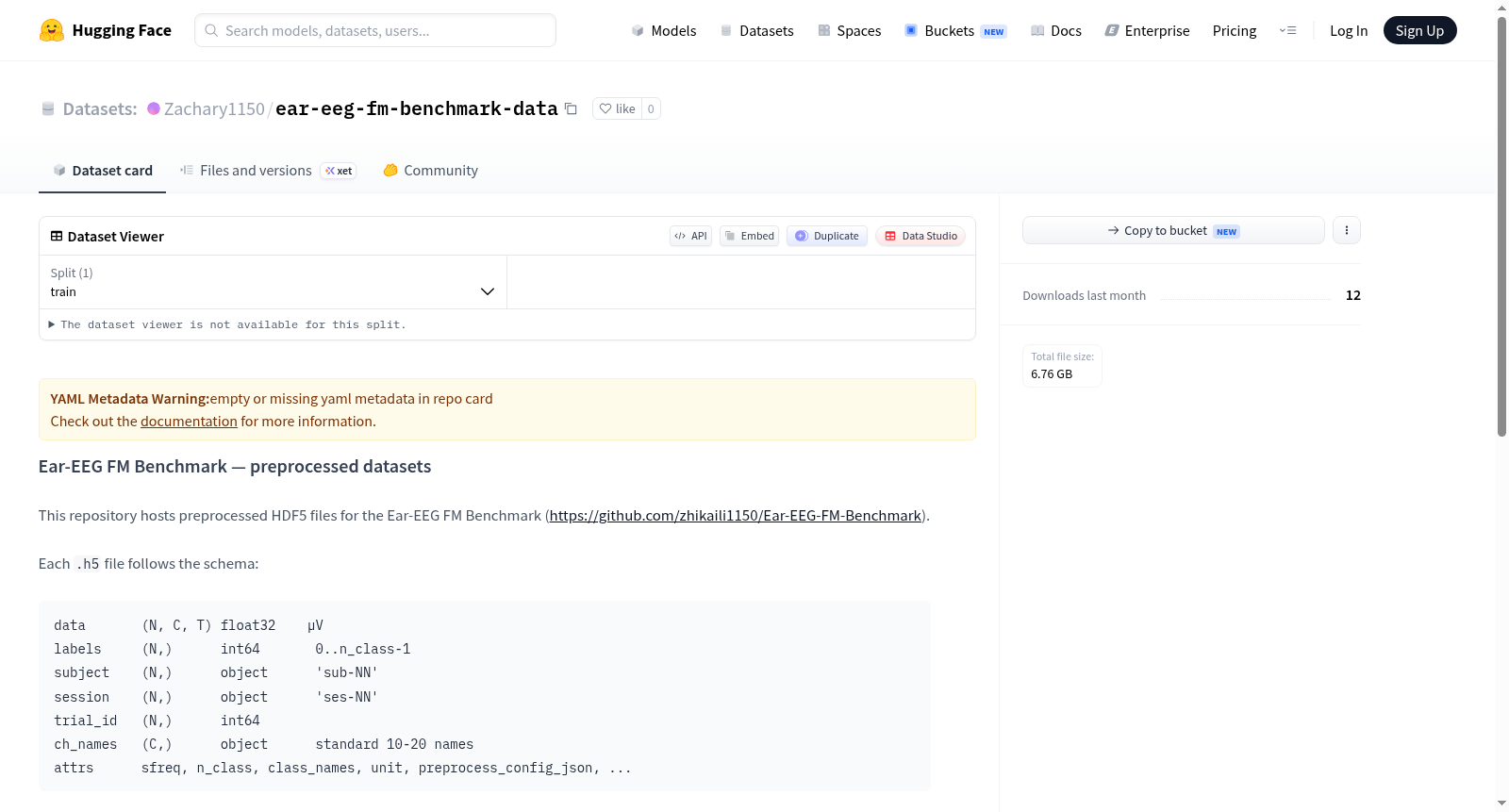Select the Dataset card tab
This screenshot has width=1509, height=812.
pos(103,171)
